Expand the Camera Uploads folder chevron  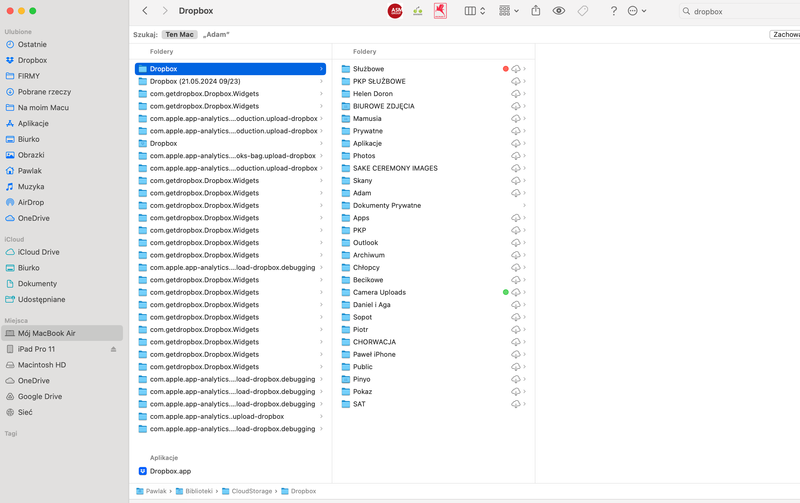tap(524, 292)
